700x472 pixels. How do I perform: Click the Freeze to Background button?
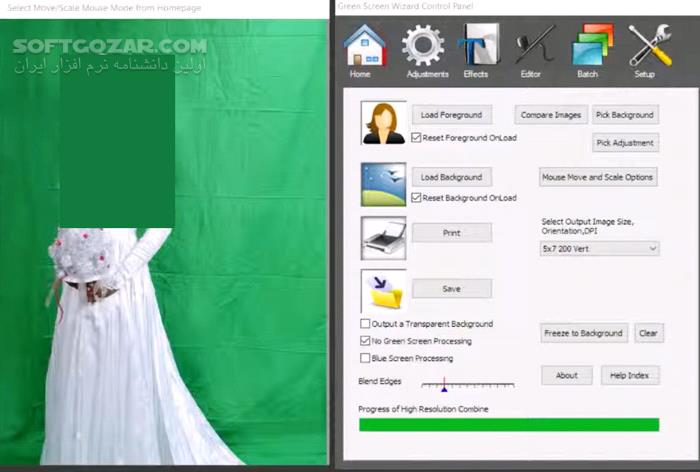(x=583, y=333)
